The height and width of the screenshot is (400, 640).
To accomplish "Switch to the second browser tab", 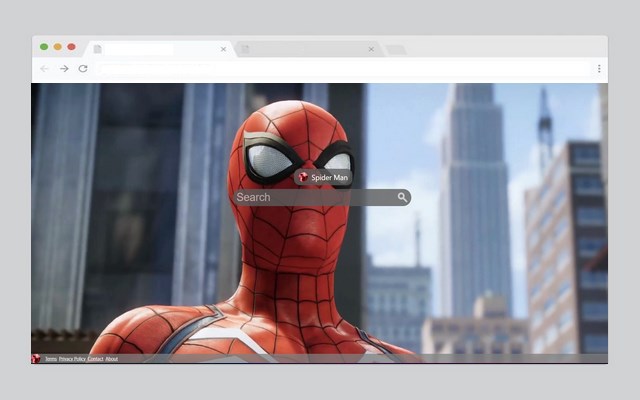I will [308, 49].
